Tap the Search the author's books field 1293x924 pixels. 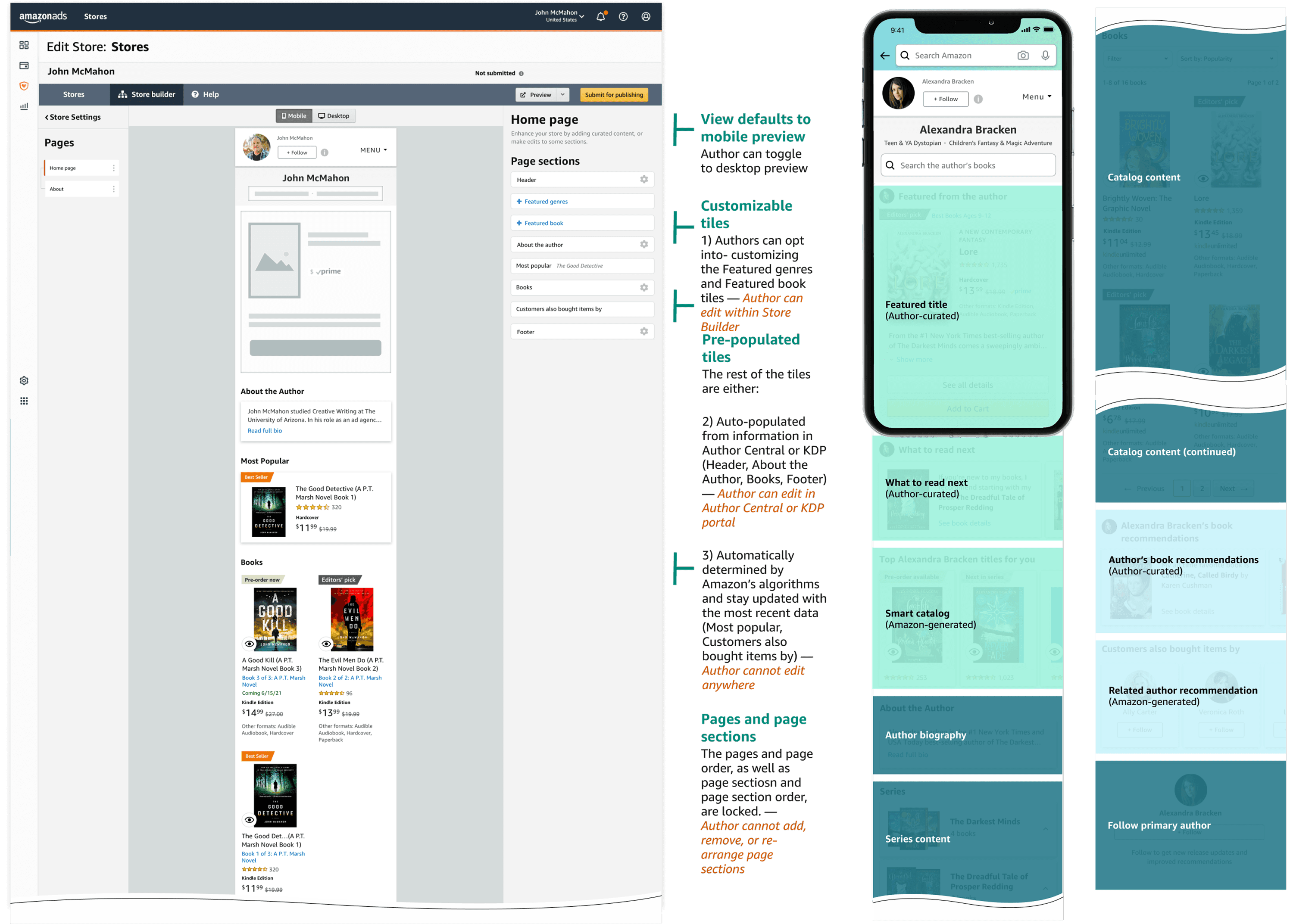pos(968,165)
